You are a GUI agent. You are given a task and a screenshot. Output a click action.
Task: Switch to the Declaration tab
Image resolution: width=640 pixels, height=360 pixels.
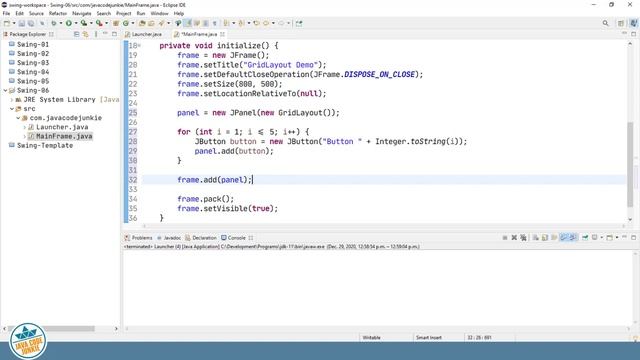tap(201, 238)
